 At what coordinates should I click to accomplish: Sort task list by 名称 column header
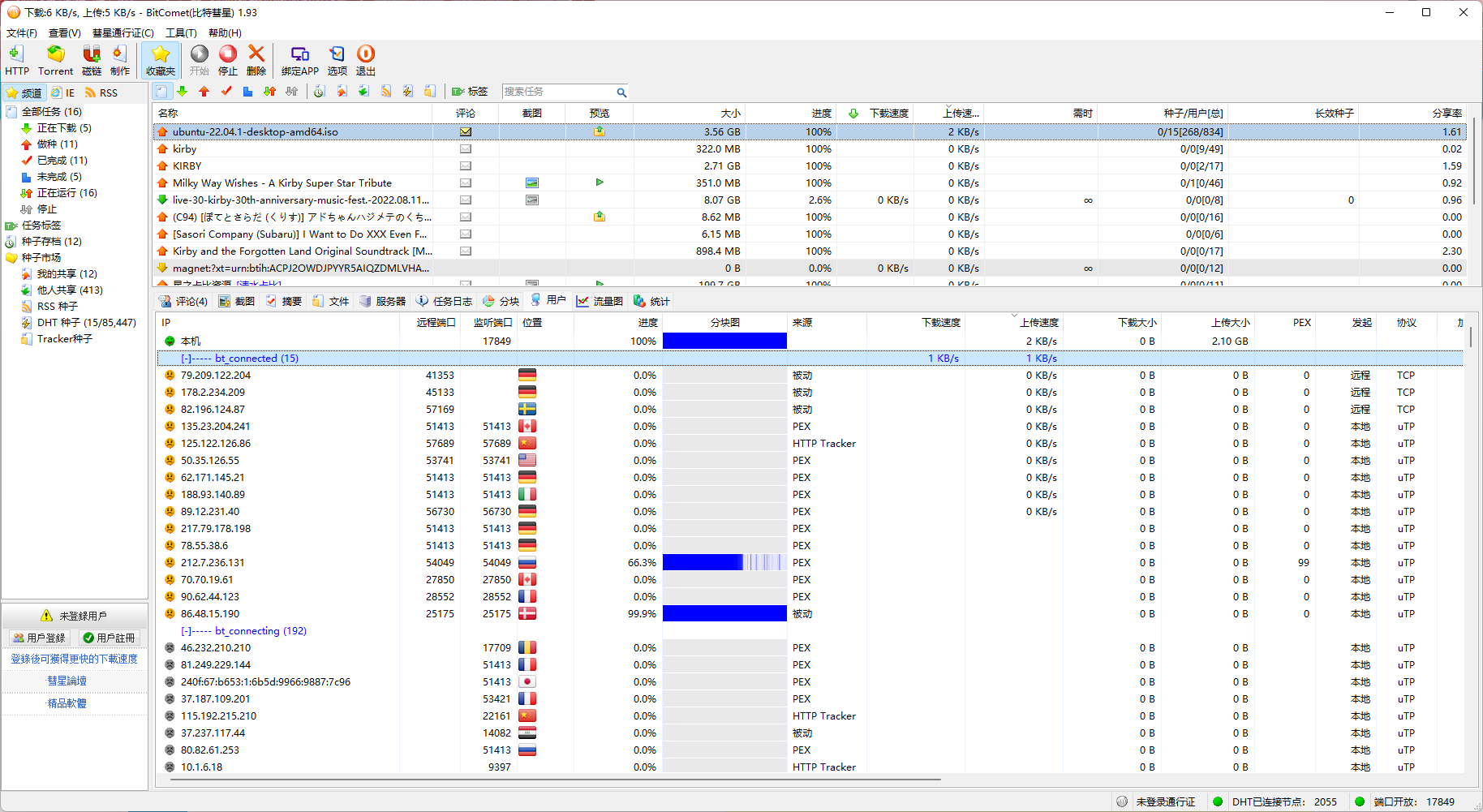coord(292,114)
